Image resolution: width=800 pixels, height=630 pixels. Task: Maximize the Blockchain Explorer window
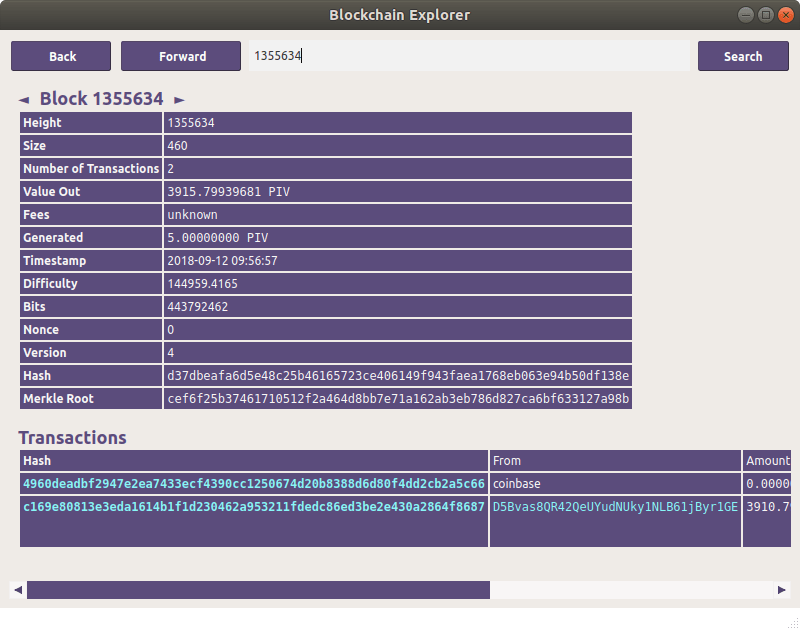765,15
